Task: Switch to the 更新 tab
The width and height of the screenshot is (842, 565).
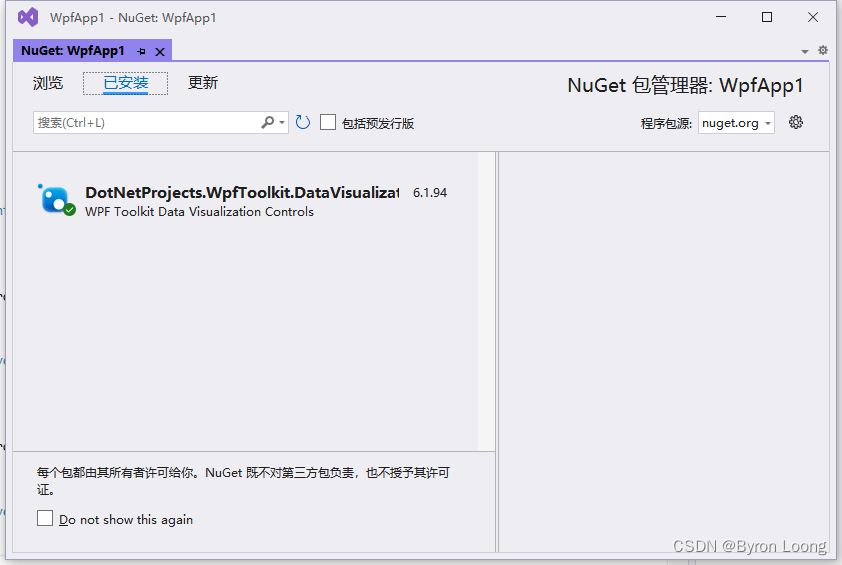Action: (202, 83)
